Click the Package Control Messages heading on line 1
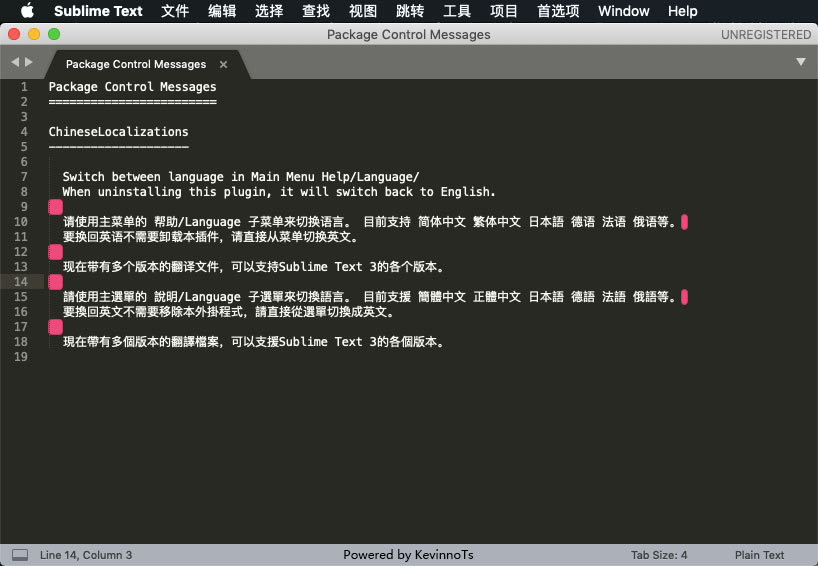This screenshot has width=818, height=566. (x=133, y=87)
